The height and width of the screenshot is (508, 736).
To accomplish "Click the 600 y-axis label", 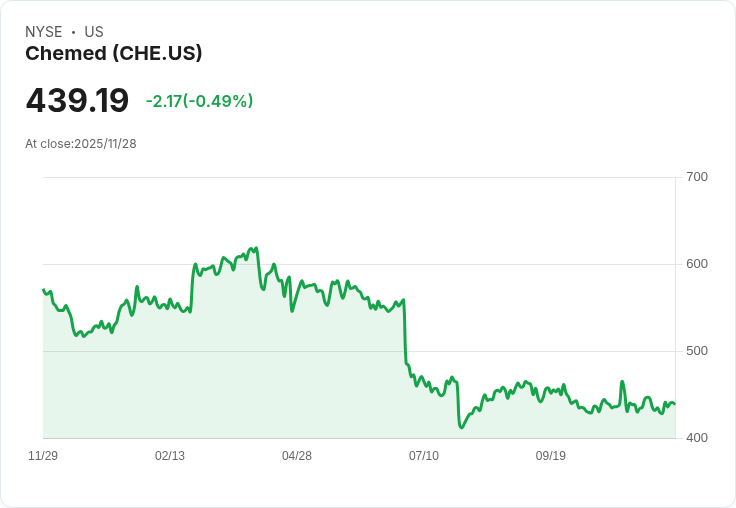I will coord(697,264).
